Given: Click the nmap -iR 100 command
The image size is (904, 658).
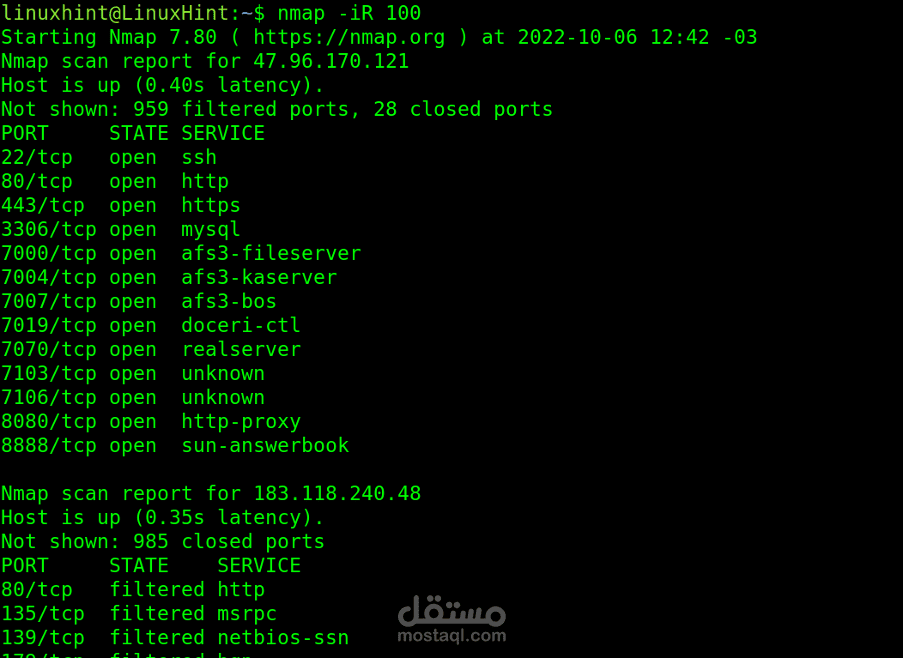Looking at the screenshot, I should click(349, 14).
